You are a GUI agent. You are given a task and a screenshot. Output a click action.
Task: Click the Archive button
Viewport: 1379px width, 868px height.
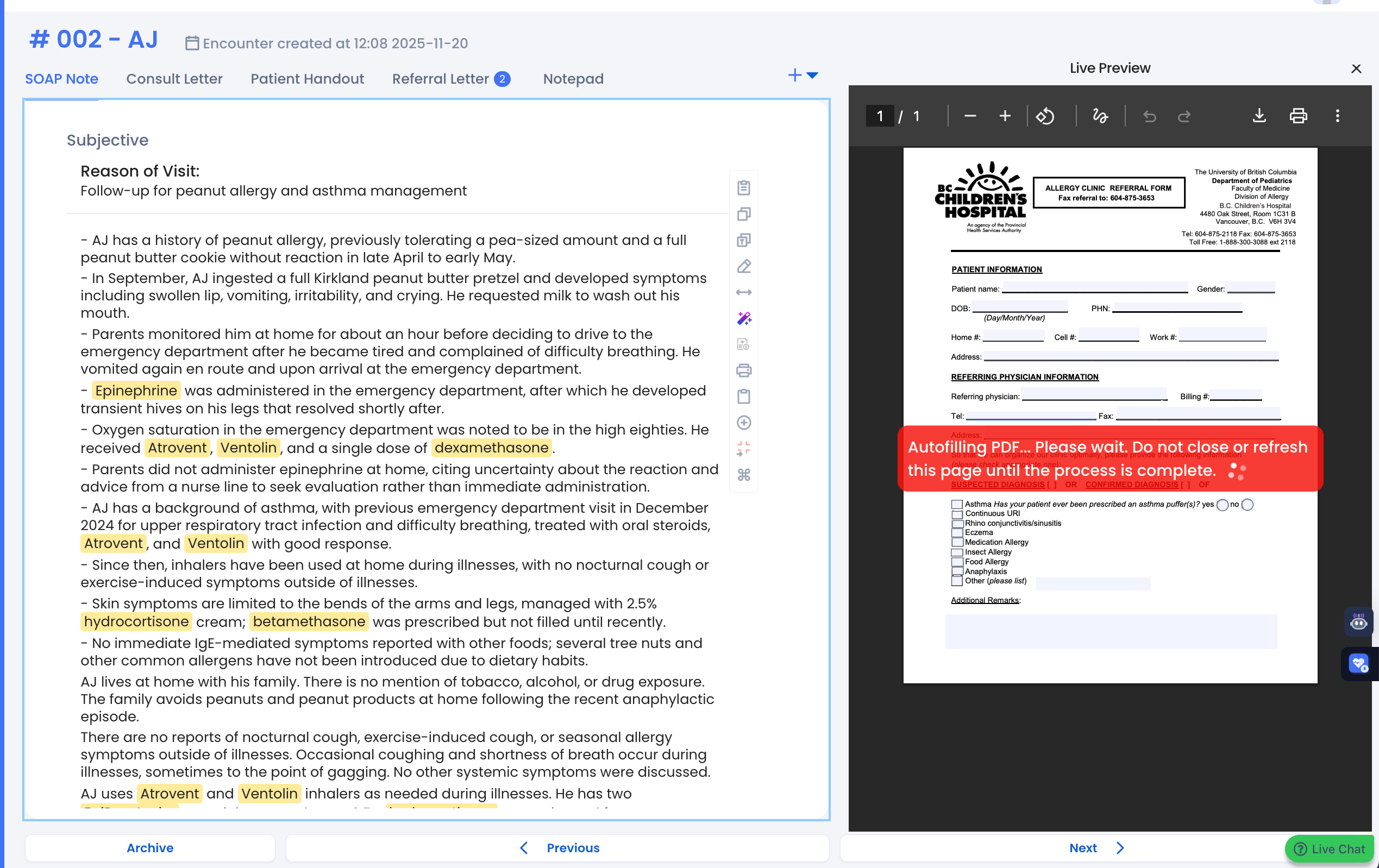click(149, 848)
